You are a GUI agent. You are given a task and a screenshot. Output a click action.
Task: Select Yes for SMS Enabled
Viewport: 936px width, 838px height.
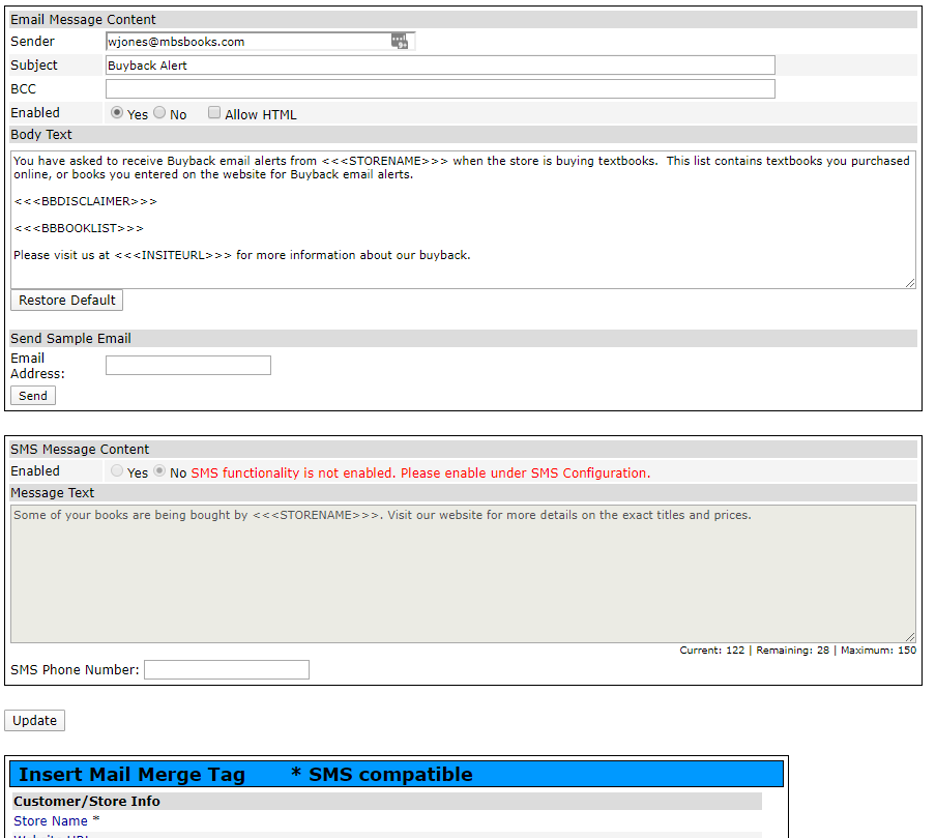point(117,472)
